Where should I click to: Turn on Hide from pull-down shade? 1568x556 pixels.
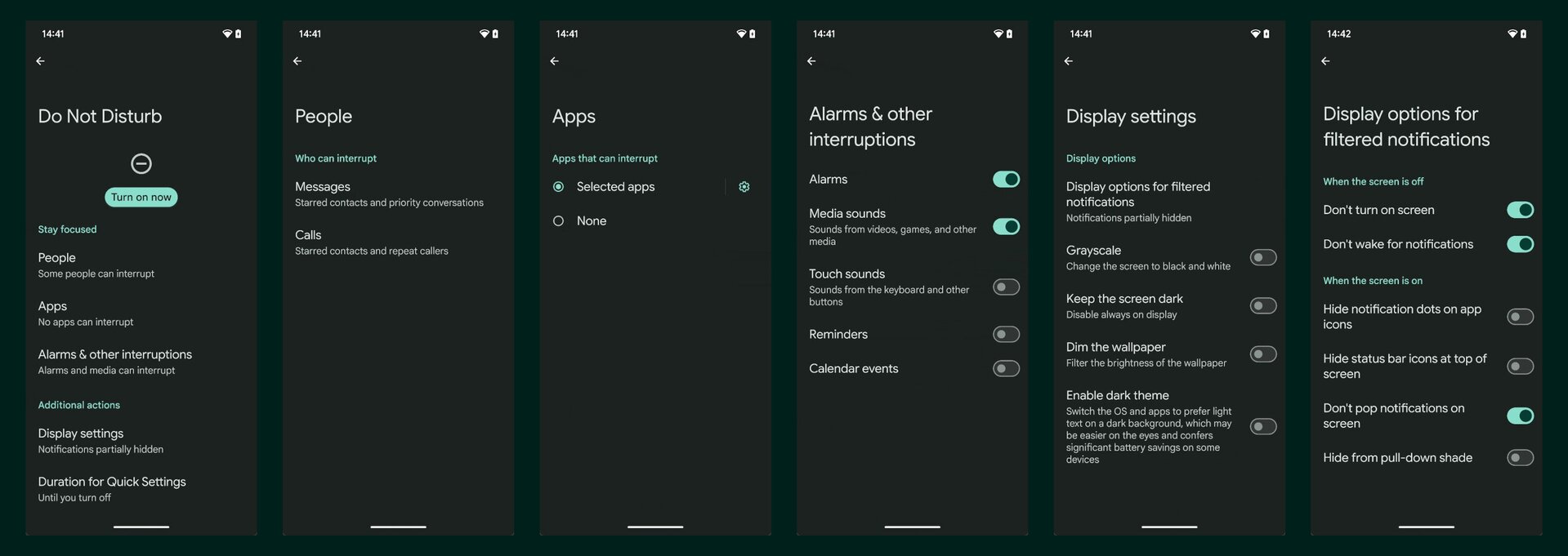point(1520,458)
